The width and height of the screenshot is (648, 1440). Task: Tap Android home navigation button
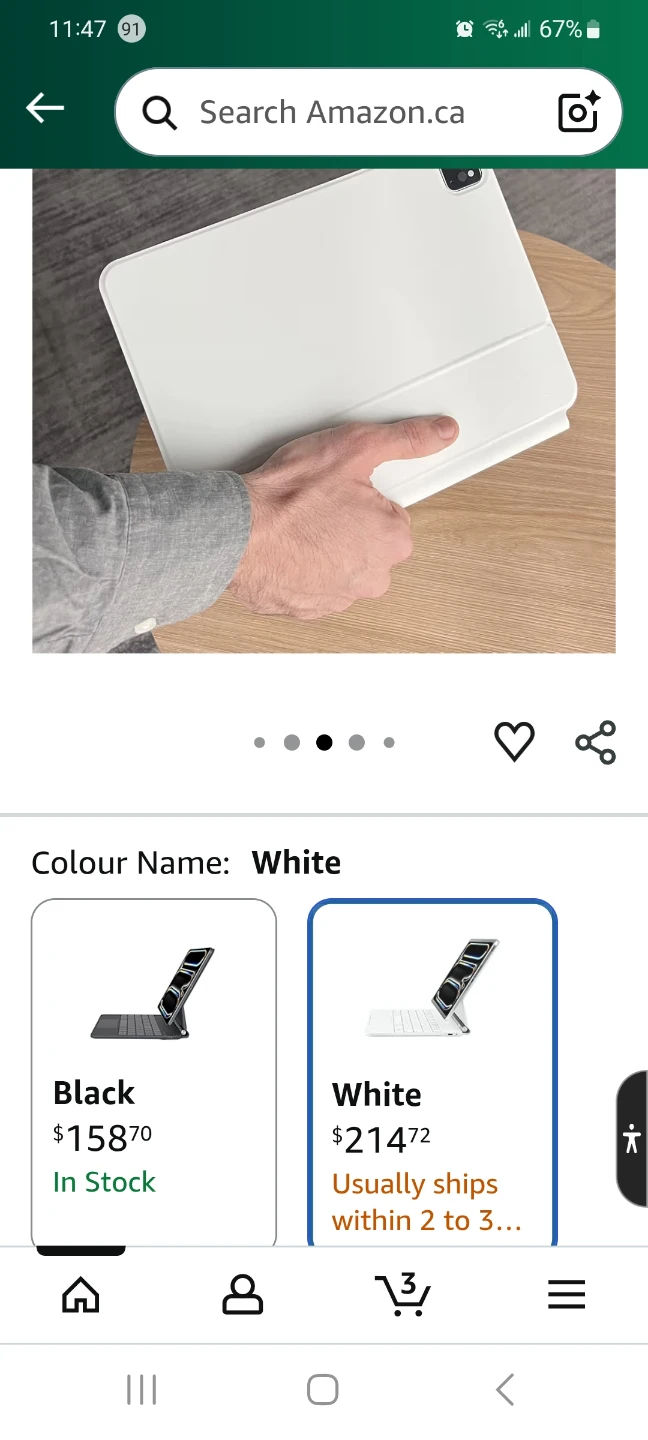(x=323, y=1389)
